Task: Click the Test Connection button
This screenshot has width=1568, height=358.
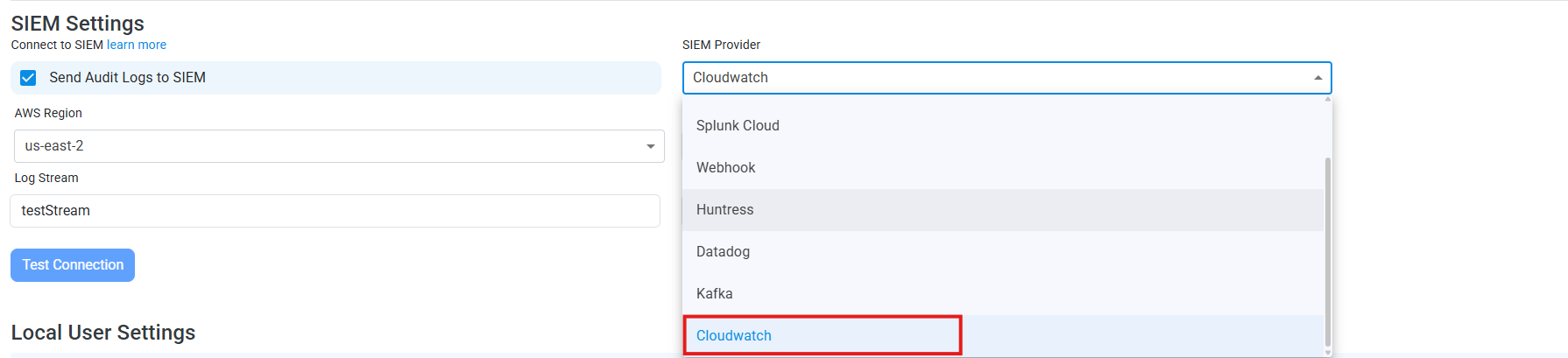Action: coord(73,265)
